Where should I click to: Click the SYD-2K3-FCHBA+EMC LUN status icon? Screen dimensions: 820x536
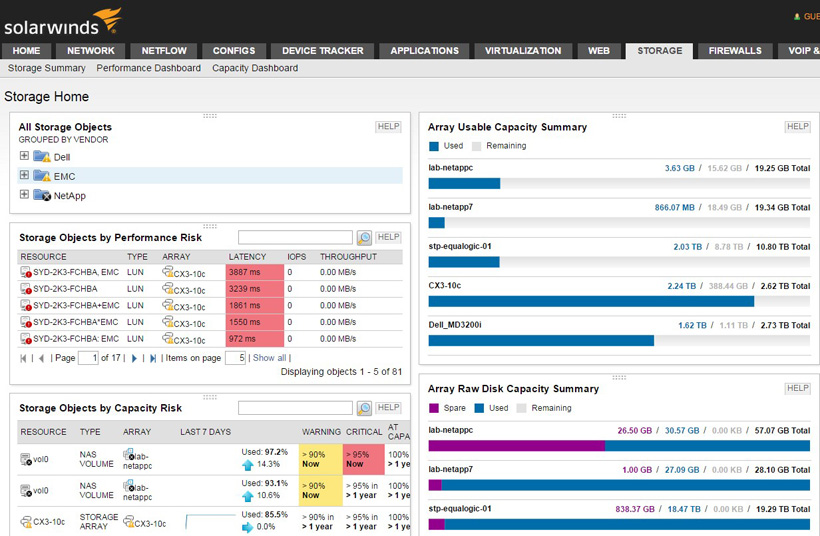26,306
